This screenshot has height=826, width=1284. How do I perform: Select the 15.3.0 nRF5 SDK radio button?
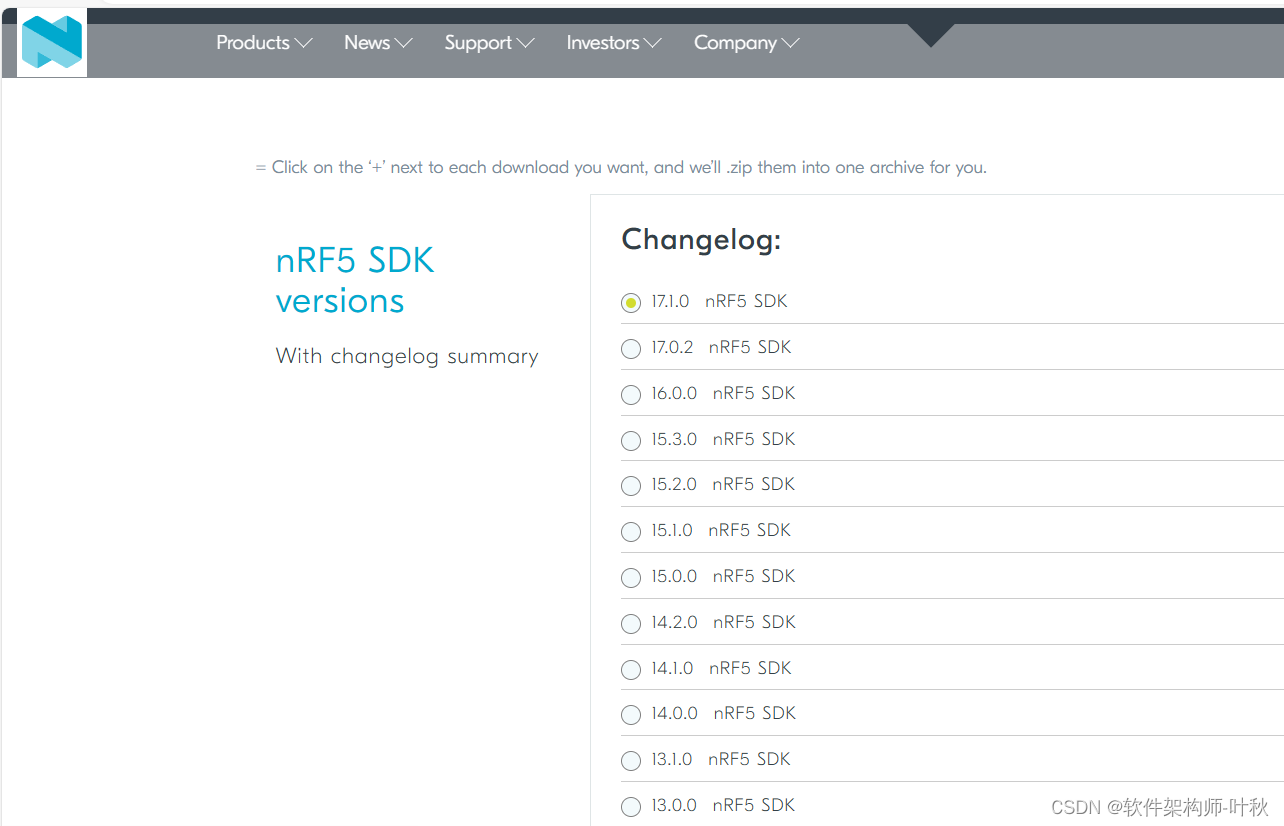click(631, 441)
